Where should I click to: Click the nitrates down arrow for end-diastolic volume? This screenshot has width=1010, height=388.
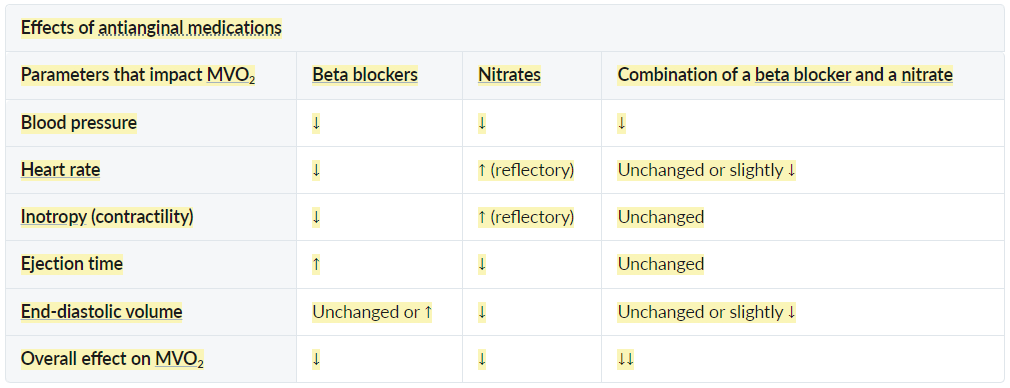click(482, 312)
